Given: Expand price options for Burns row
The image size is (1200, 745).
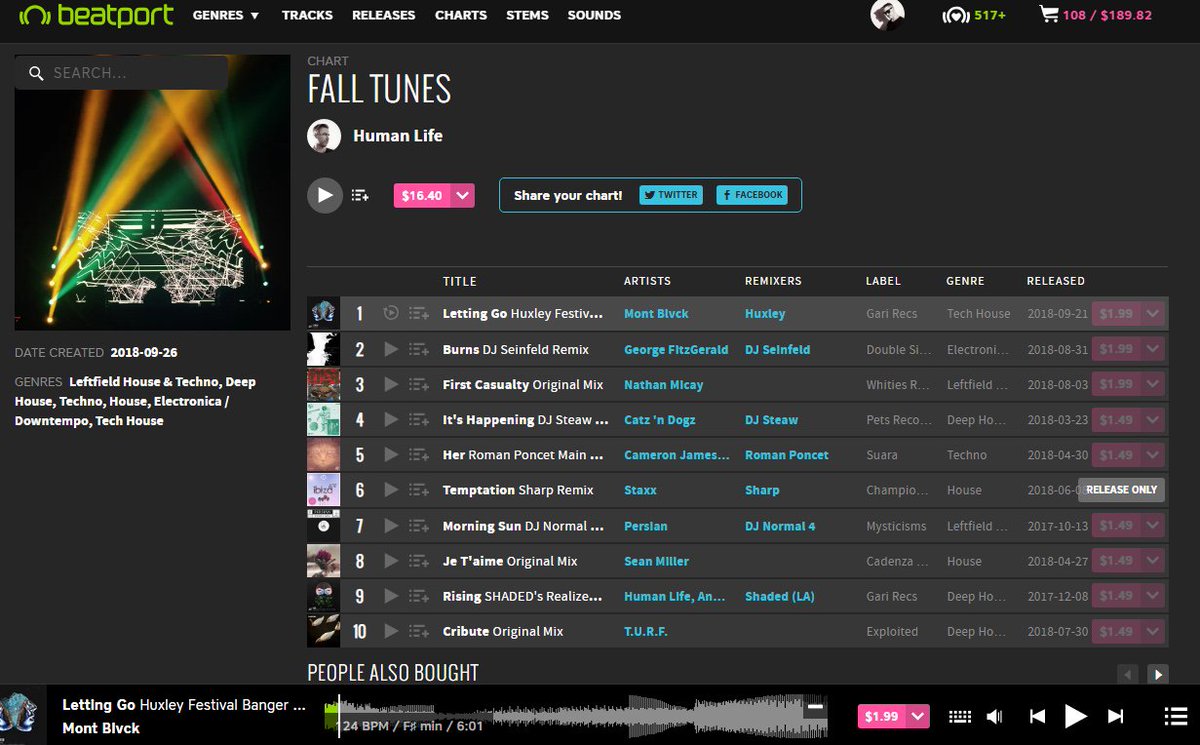Looking at the screenshot, I should coord(1152,350).
